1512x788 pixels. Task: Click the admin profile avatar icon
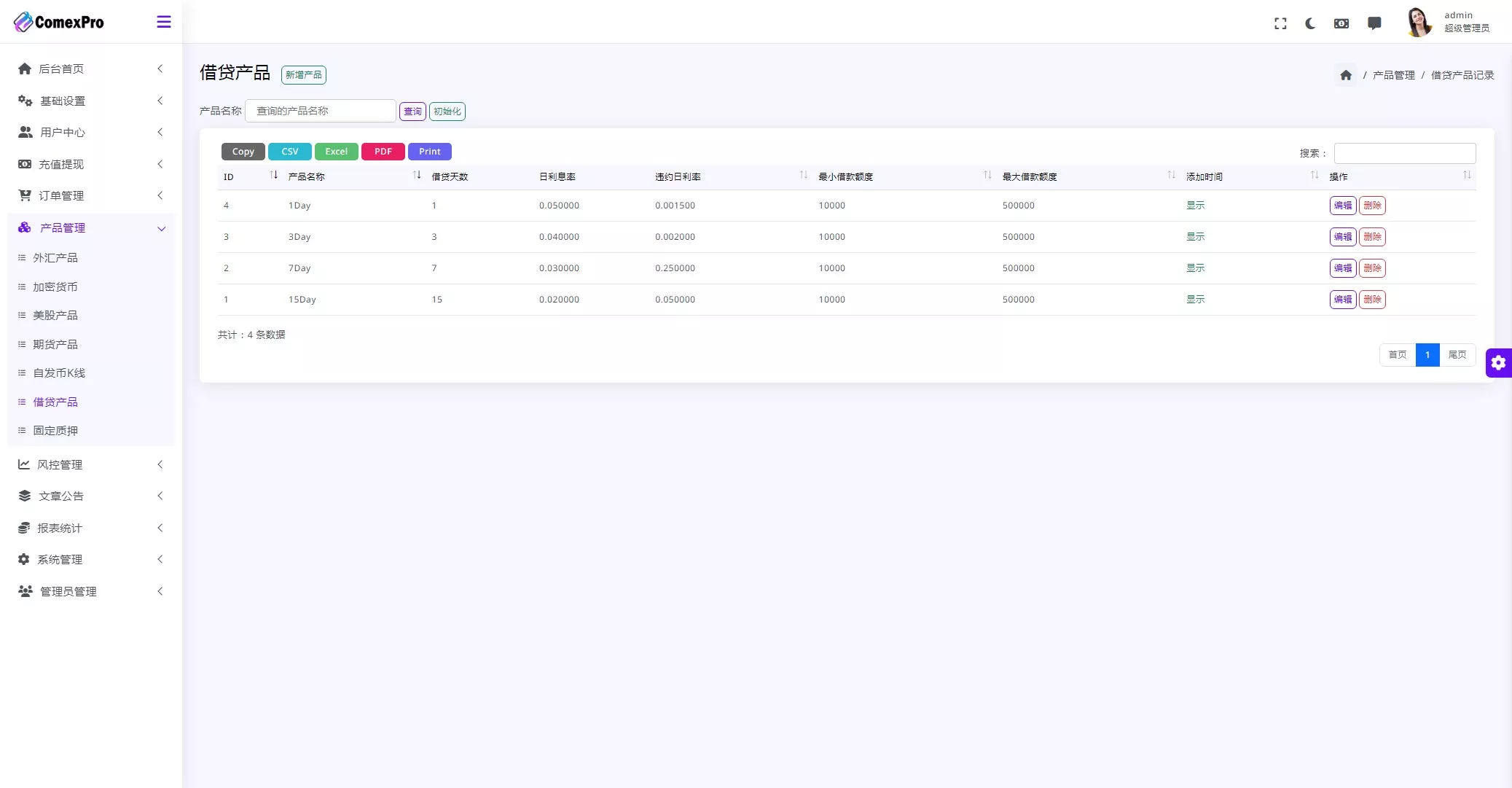[1421, 22]
